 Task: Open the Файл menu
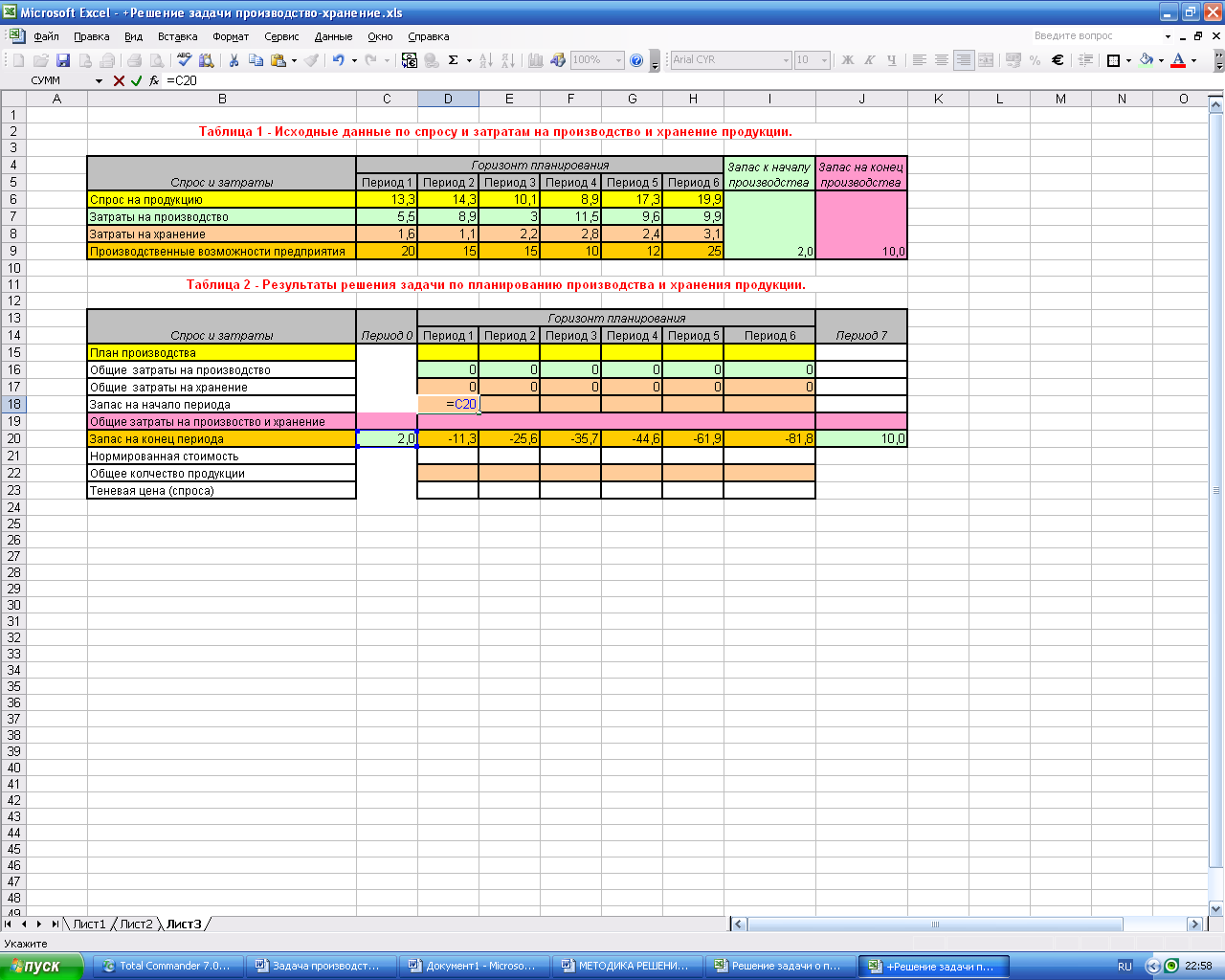point(46,36)
